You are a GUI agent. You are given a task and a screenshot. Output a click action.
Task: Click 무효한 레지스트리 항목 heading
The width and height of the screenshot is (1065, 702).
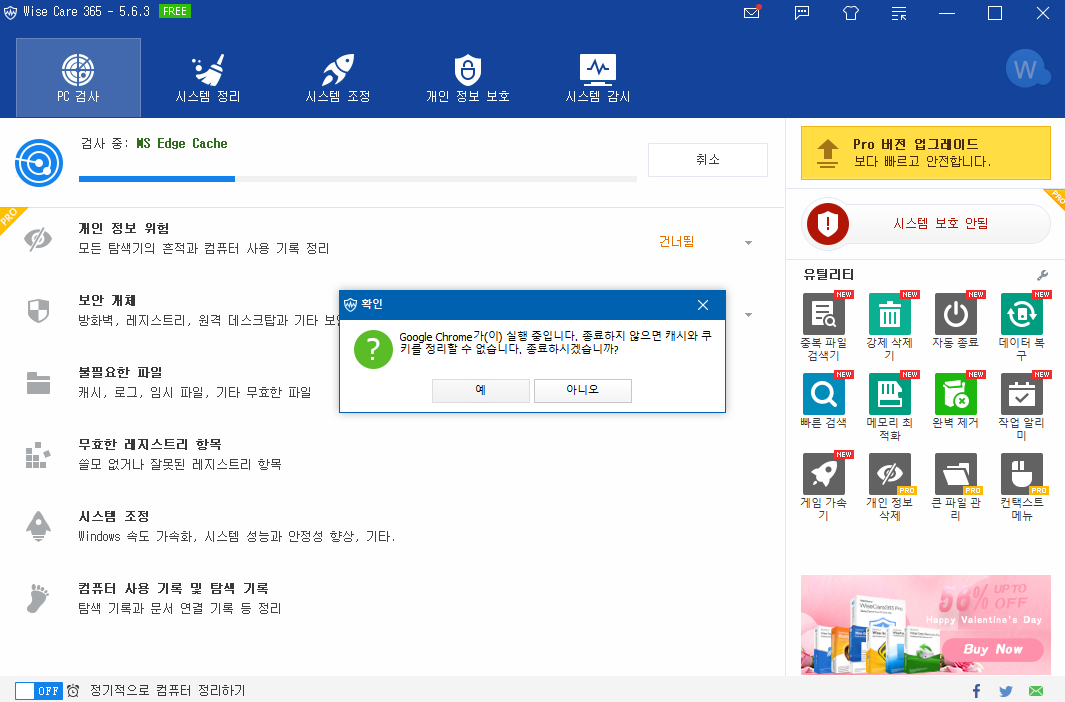(150, 445)
